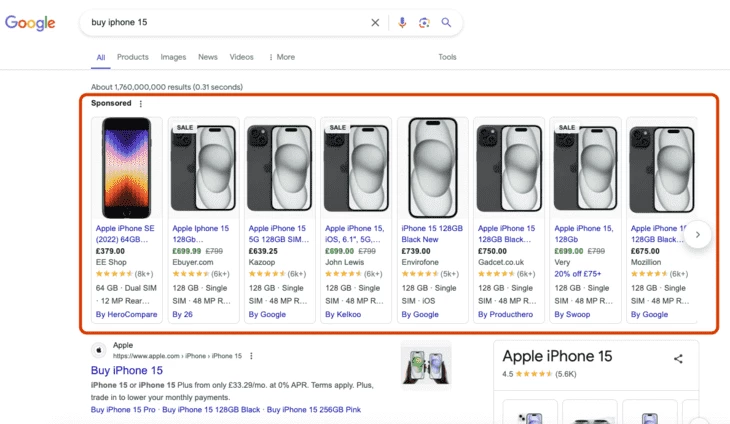
Task: Click the Buy iPhone 15 Pro sitelink
Action: click(123, 410)
